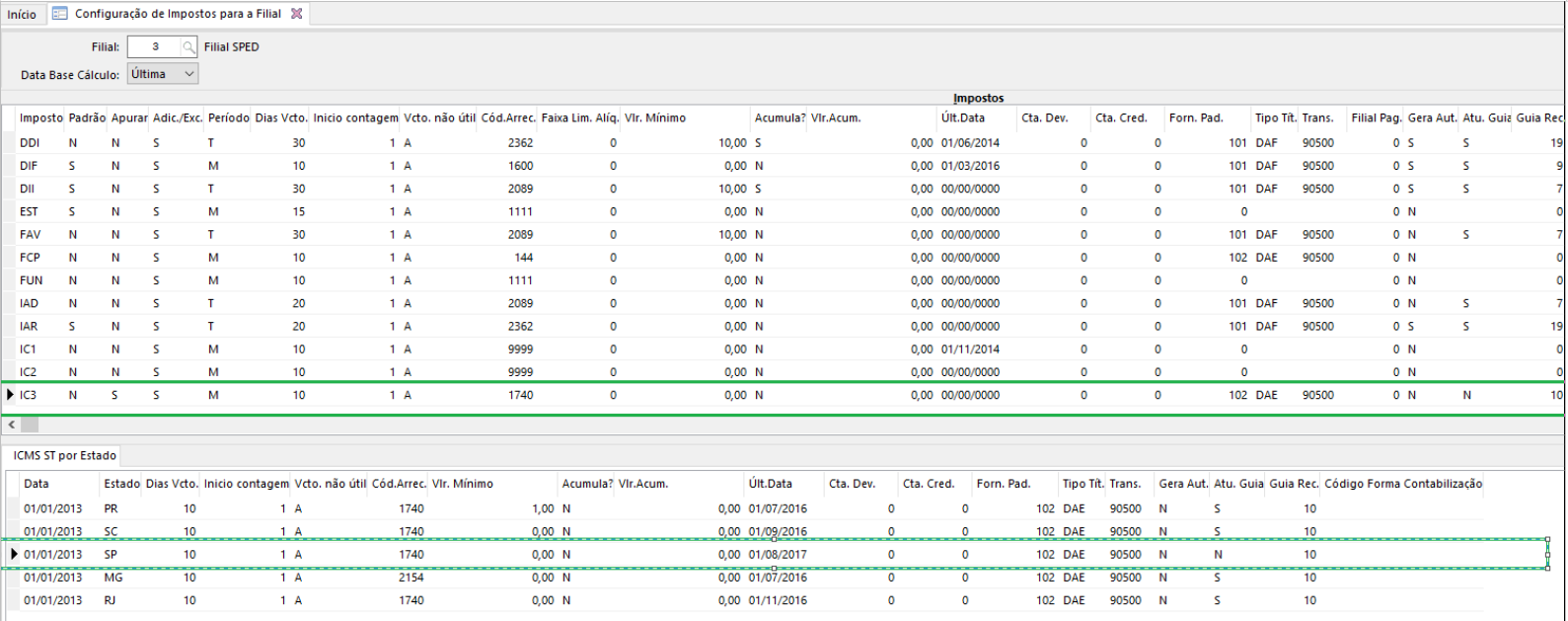Select the RJ state row
Viewport: 1568px width, 621px height.
110,600
